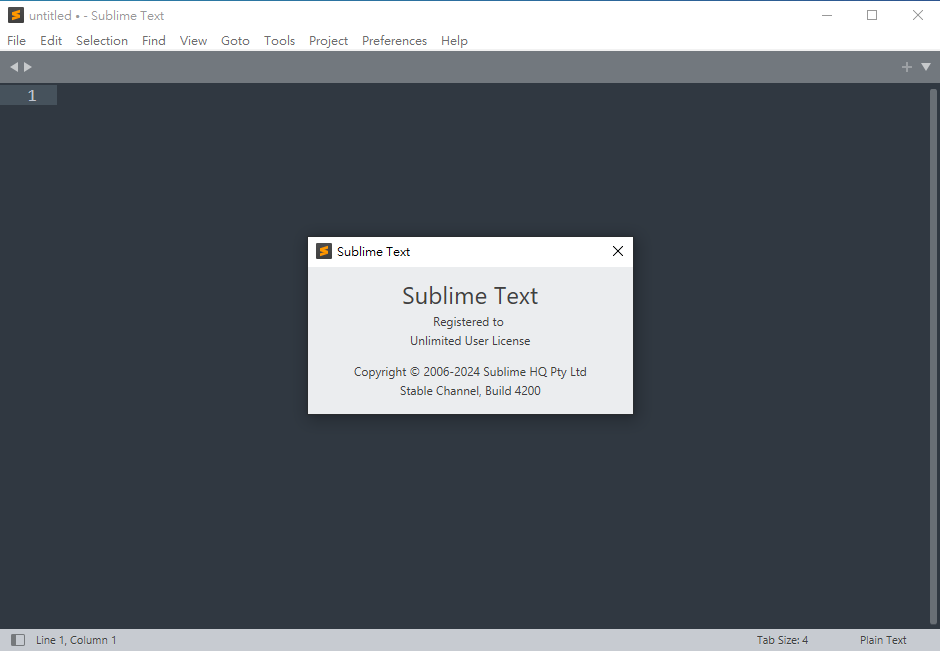Open the Edit menu
Screen dimensions: 940x651
click(51, 41)
